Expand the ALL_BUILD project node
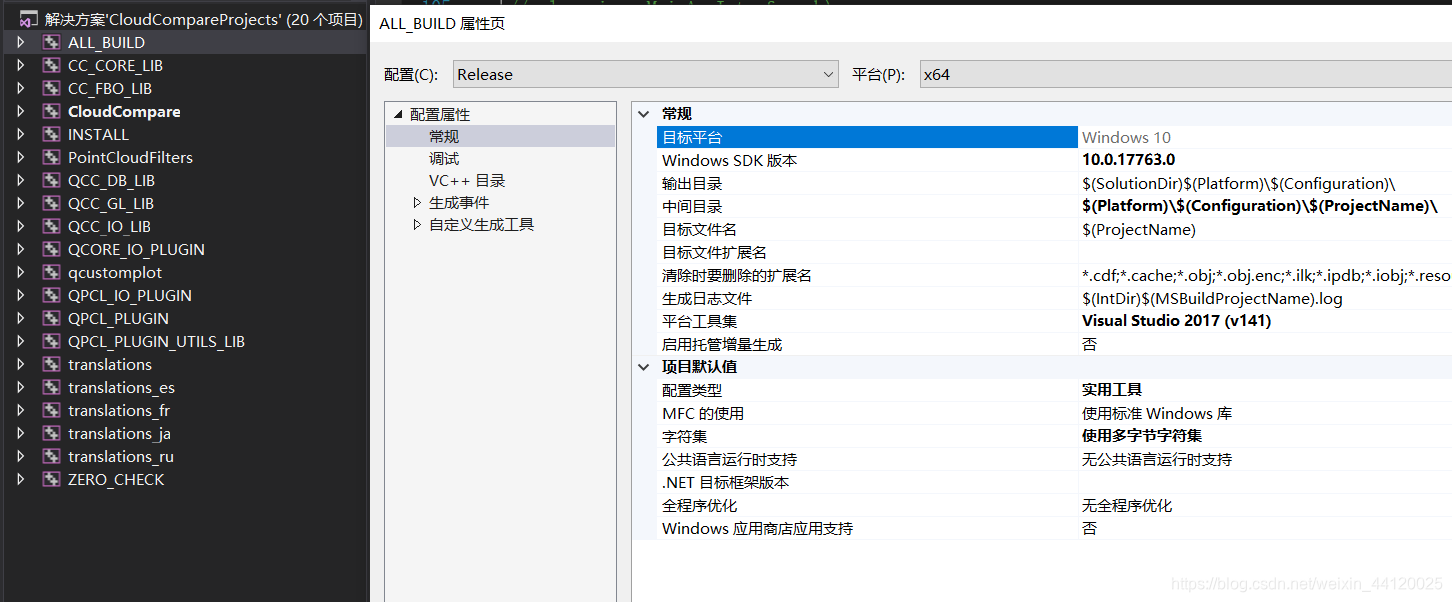 pos(20,42)
